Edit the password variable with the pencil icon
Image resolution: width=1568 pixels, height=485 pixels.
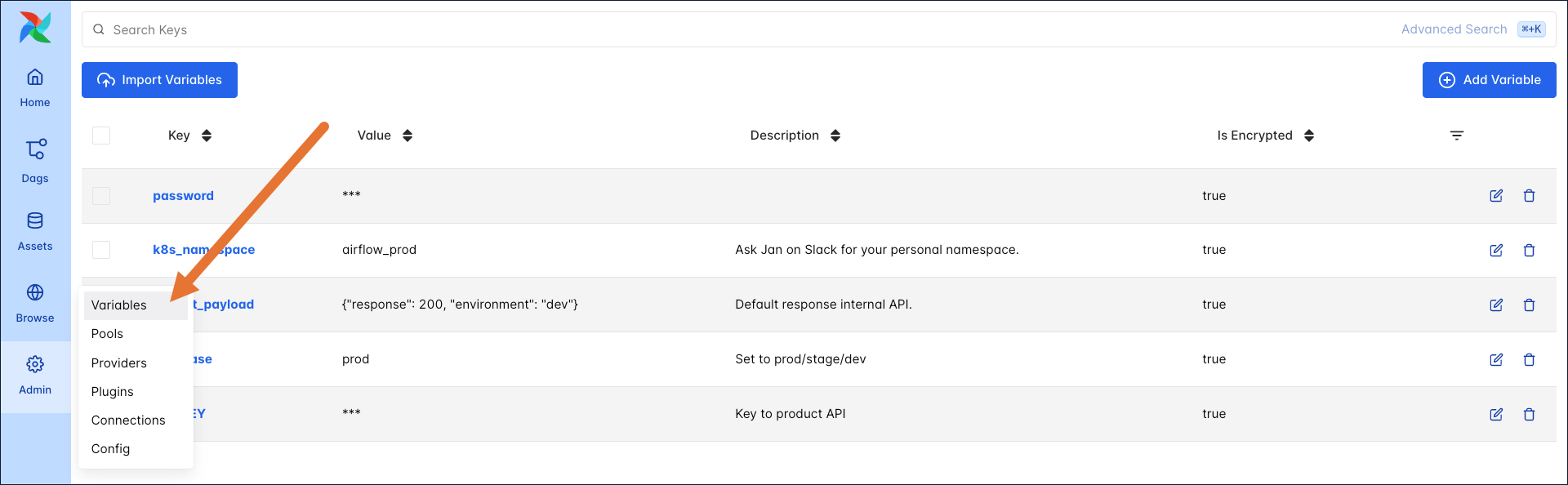click(1497, 196)
